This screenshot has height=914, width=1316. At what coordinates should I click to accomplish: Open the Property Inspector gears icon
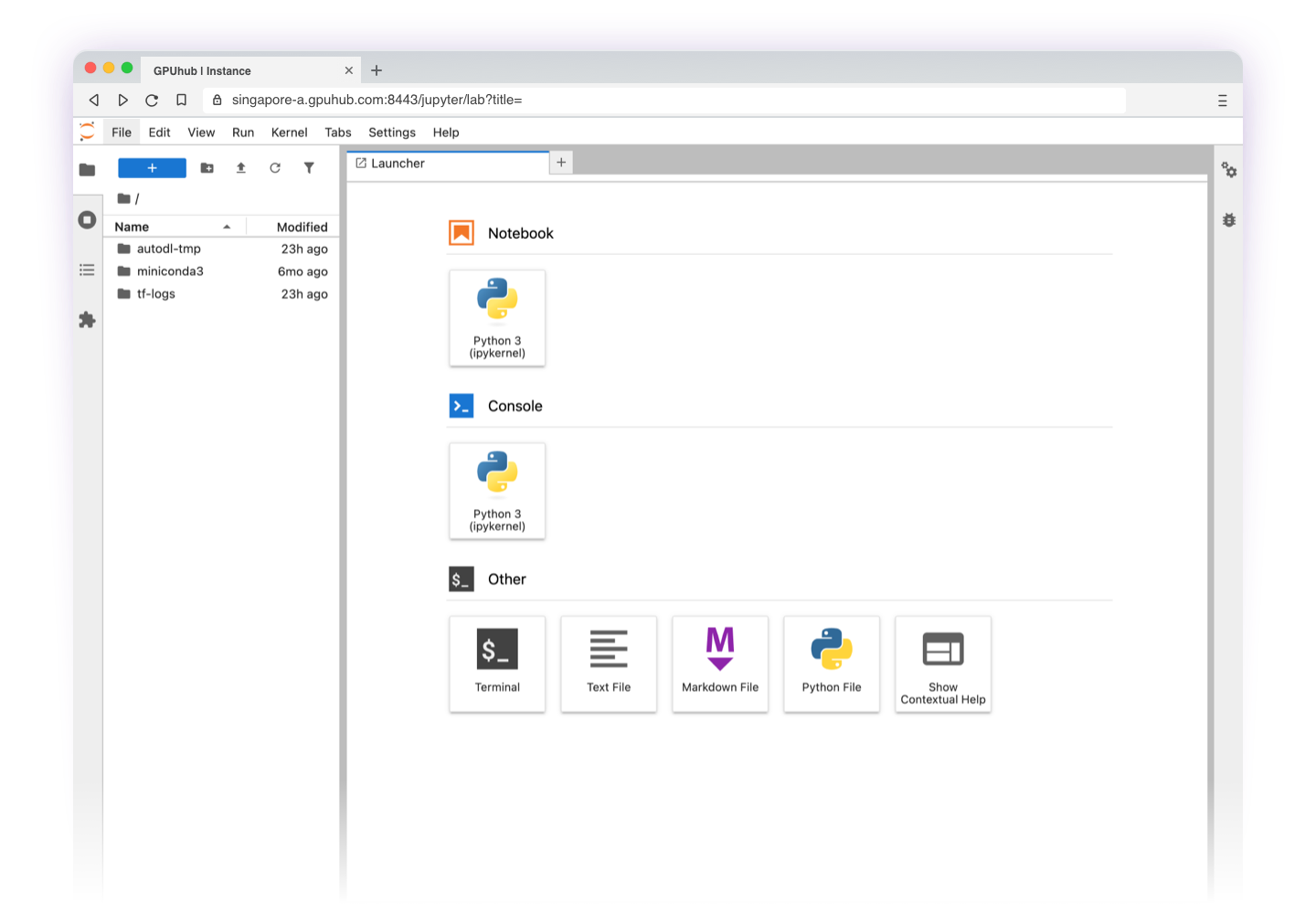coord(1229,170)
